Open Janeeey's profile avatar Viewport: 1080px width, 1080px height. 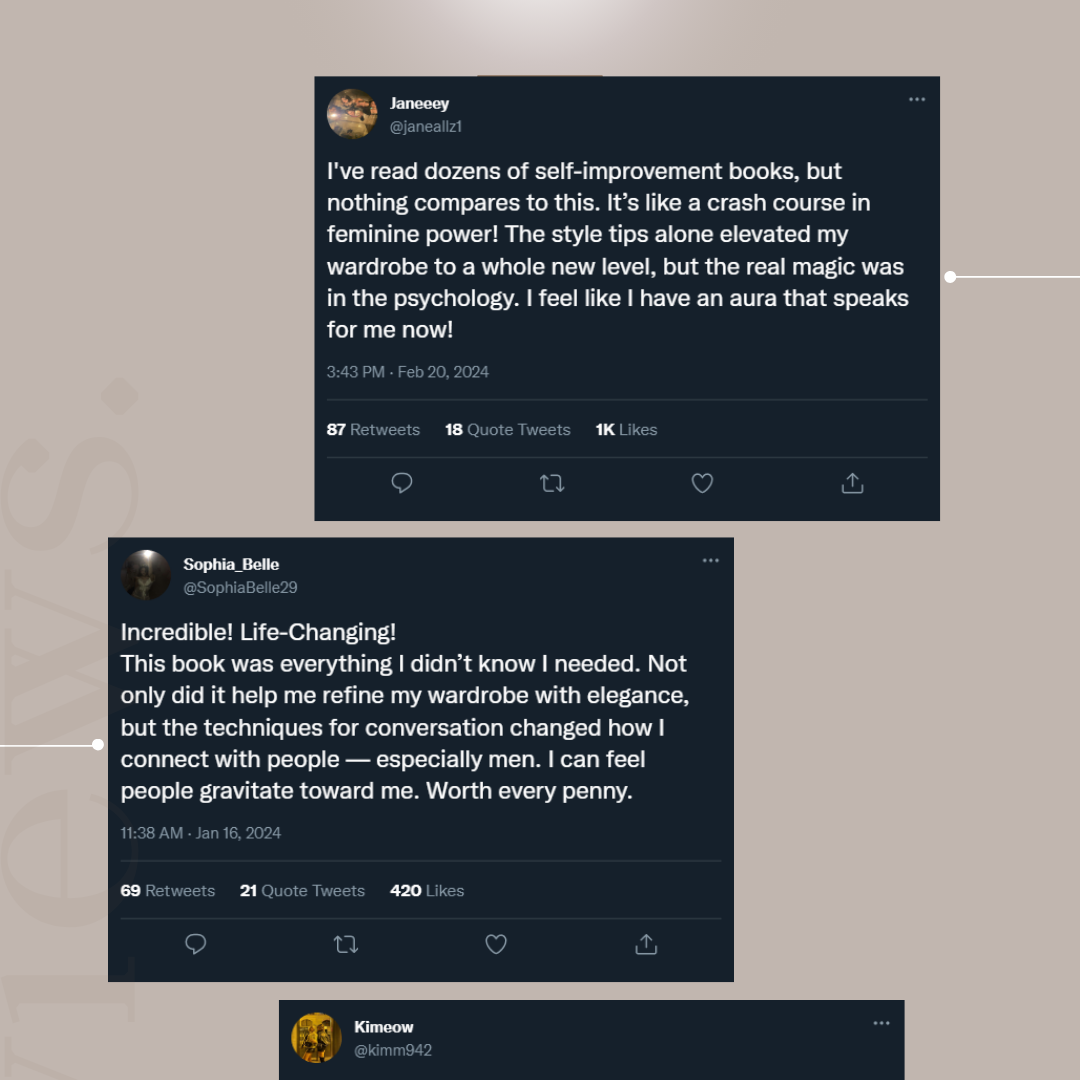pos(352,114)
